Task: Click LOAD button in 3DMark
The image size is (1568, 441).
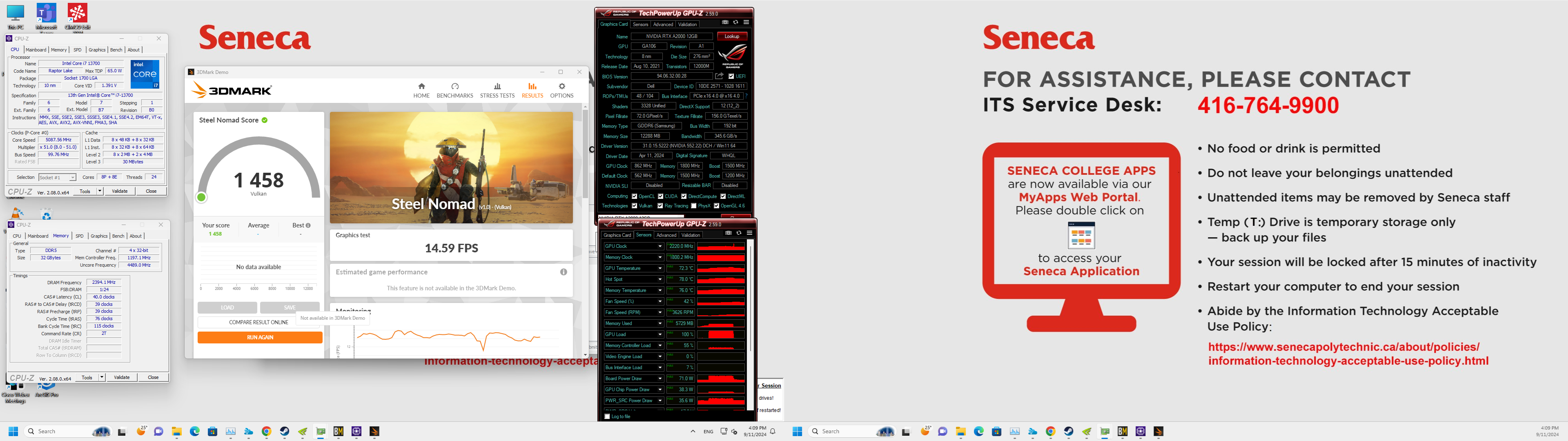Action: click(228, 307)
